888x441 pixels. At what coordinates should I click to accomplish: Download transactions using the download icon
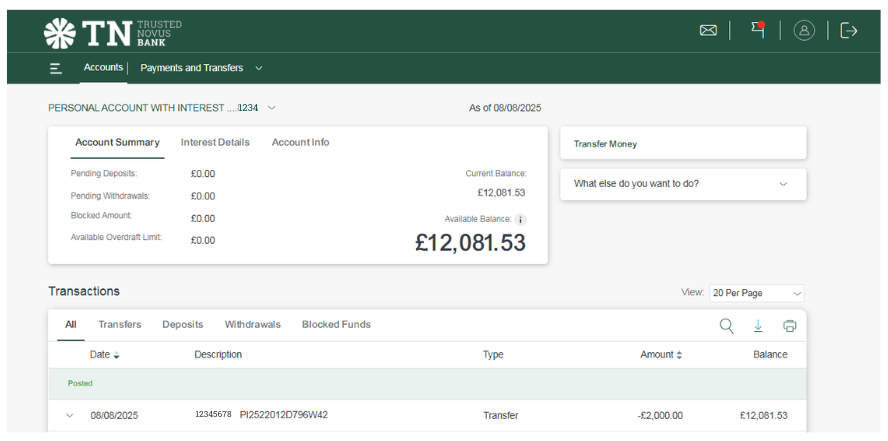[x=758, y=325]
